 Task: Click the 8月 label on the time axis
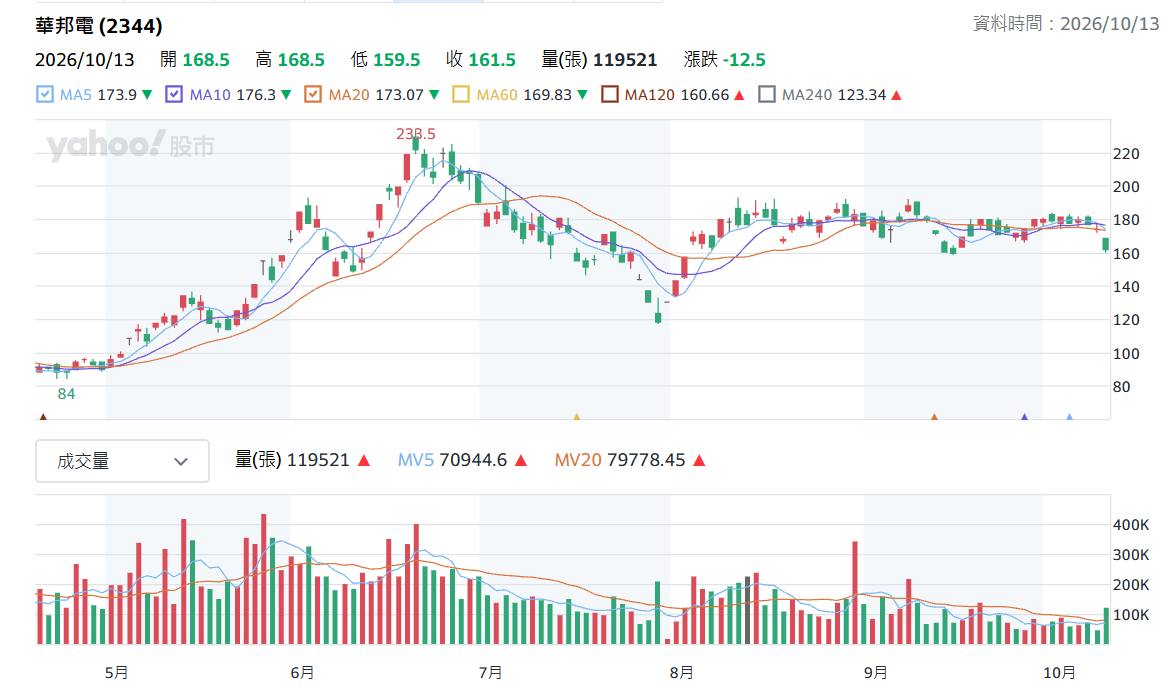681,673
